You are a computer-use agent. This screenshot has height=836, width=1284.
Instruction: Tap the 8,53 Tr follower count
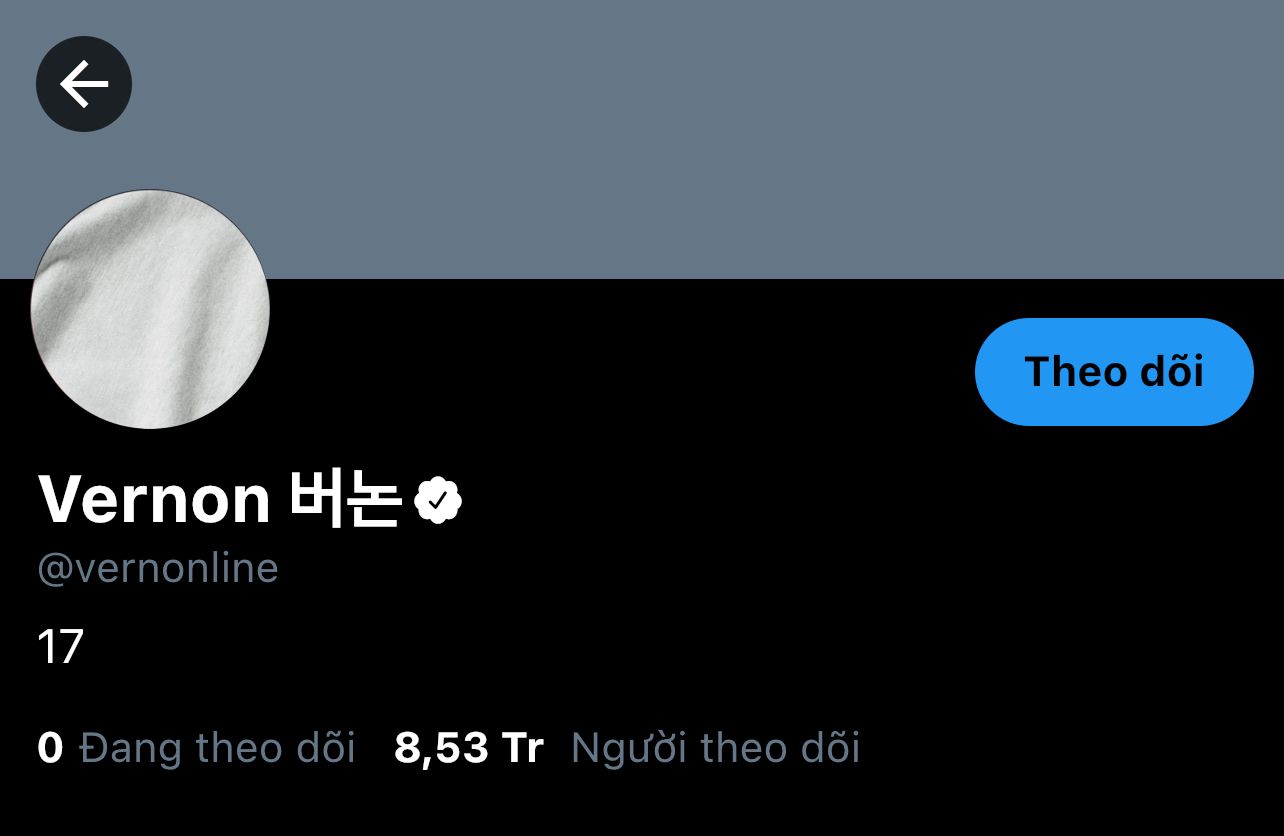(x=469, y=747)
